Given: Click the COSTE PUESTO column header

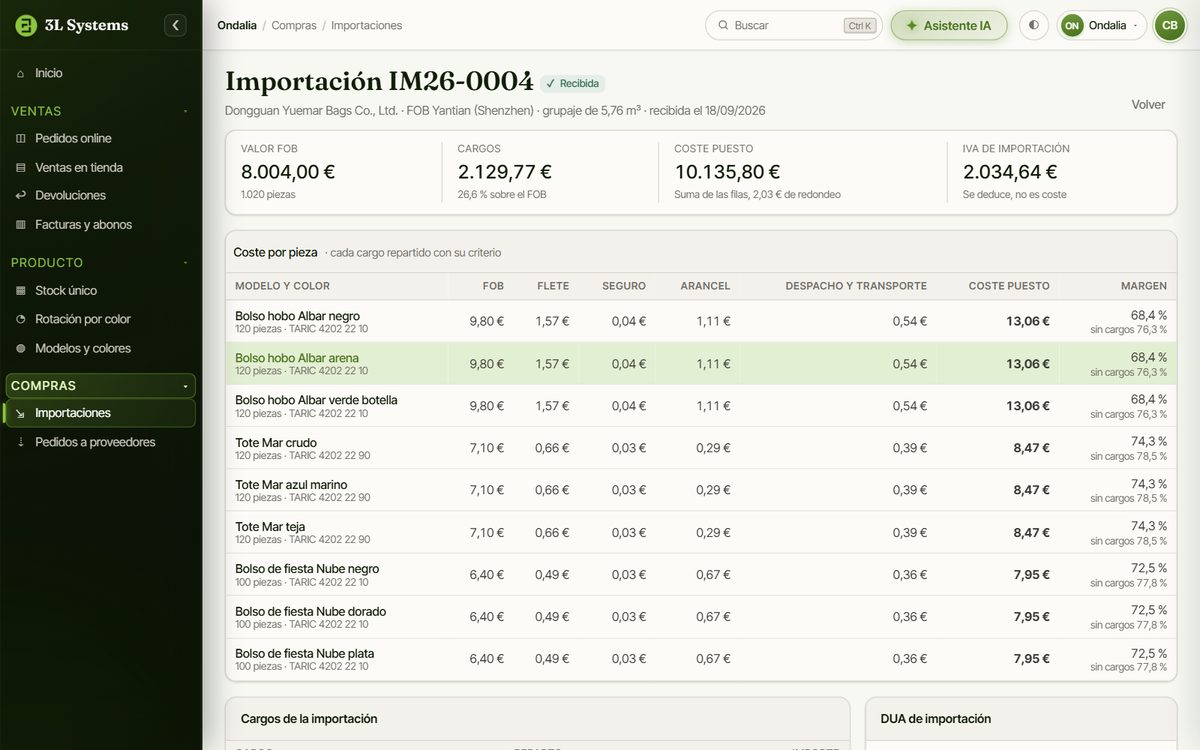Looking at the screenshot, I should [1009, 286].
